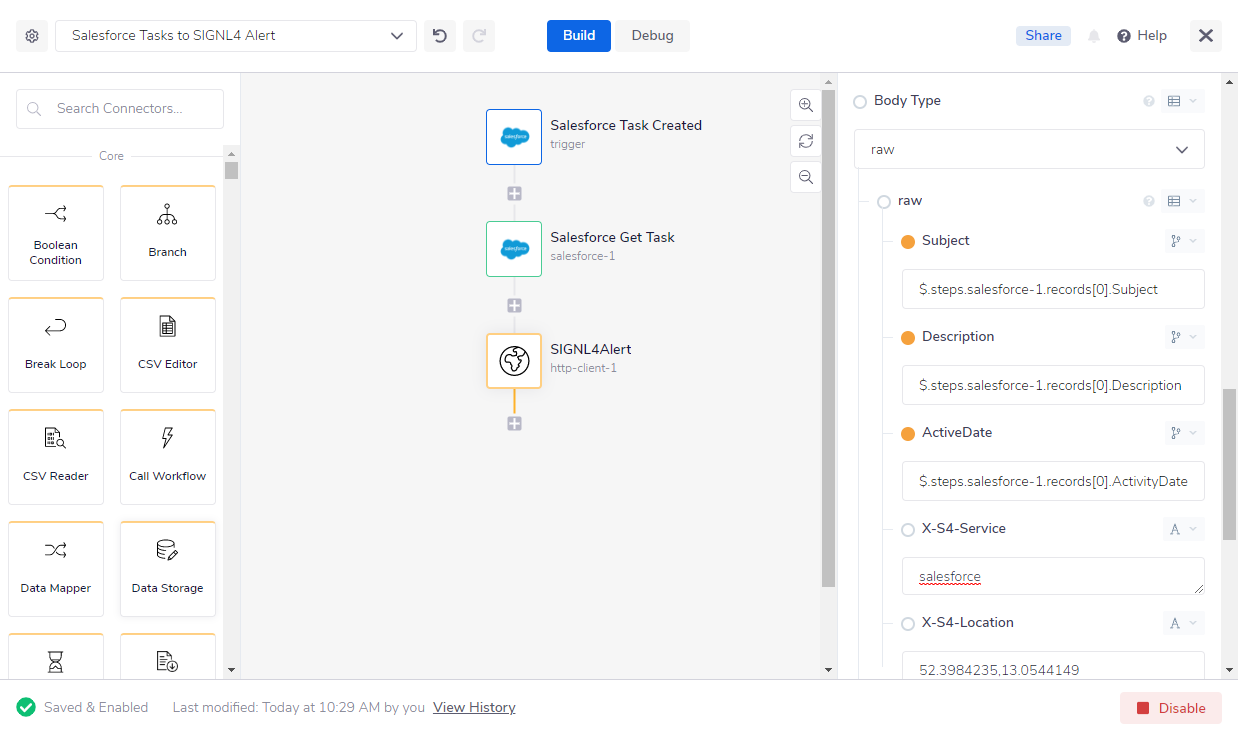Edit the Description jsonpath value field
The height and width of the screenshot is (736, 1238).
pos(1053,385)
